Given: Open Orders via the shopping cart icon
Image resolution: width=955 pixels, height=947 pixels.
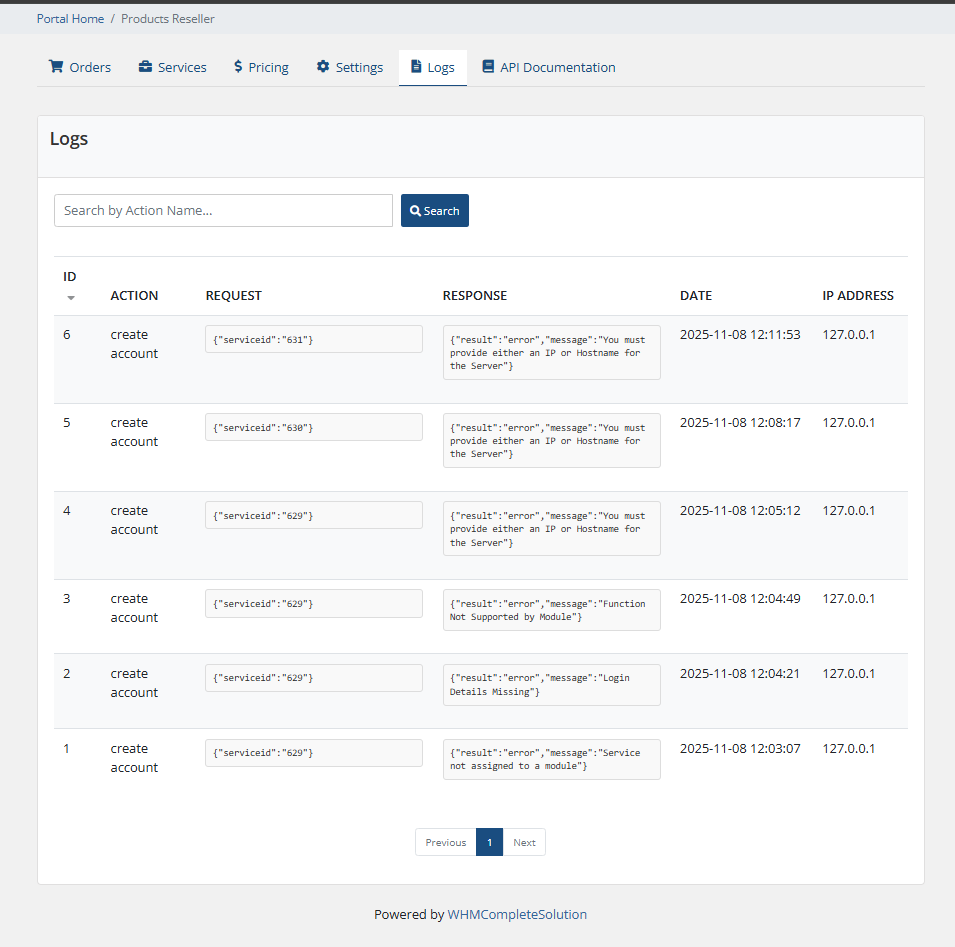Looking at the screenshot, I should coord(57,66).
